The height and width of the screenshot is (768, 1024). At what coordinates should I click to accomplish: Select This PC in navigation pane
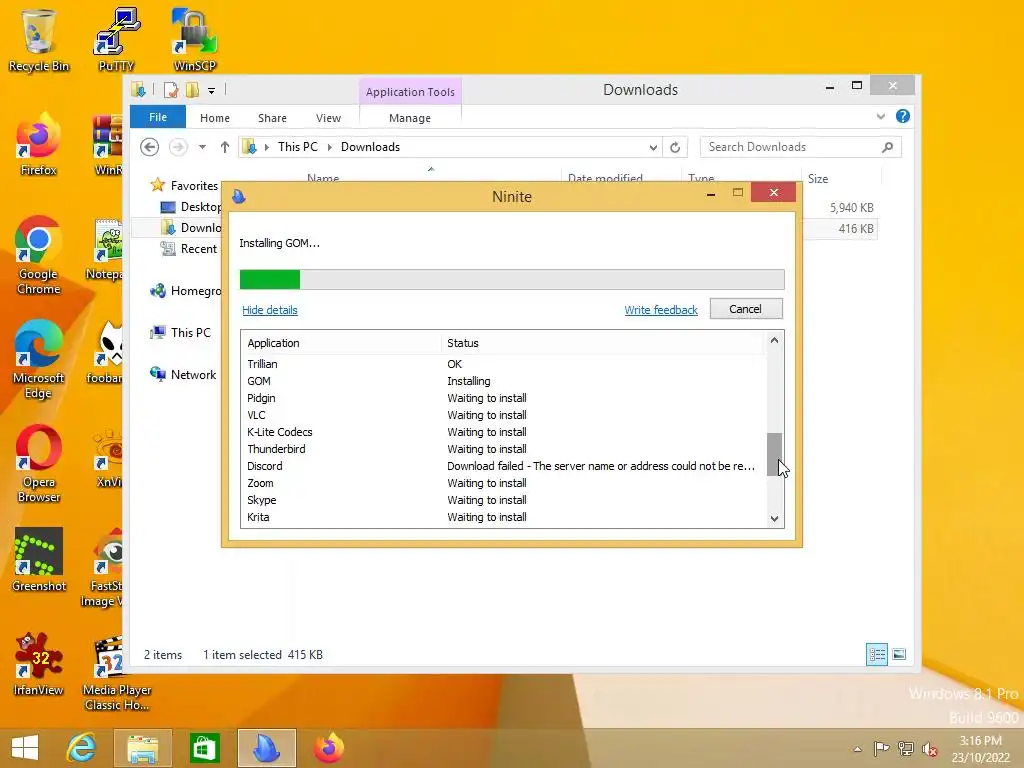coord(190,332)
